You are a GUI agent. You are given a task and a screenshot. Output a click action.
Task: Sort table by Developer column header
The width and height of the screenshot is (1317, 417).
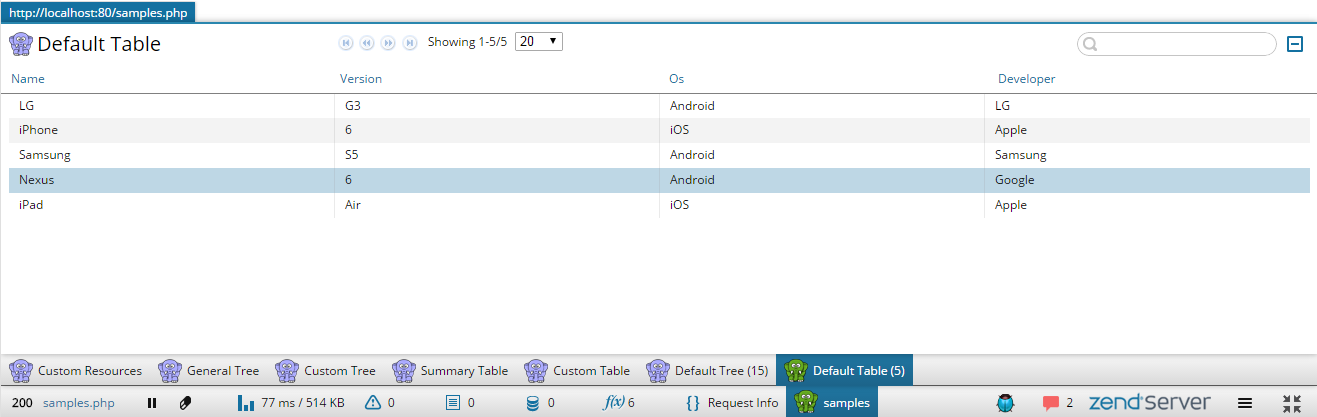(1027, 79)
